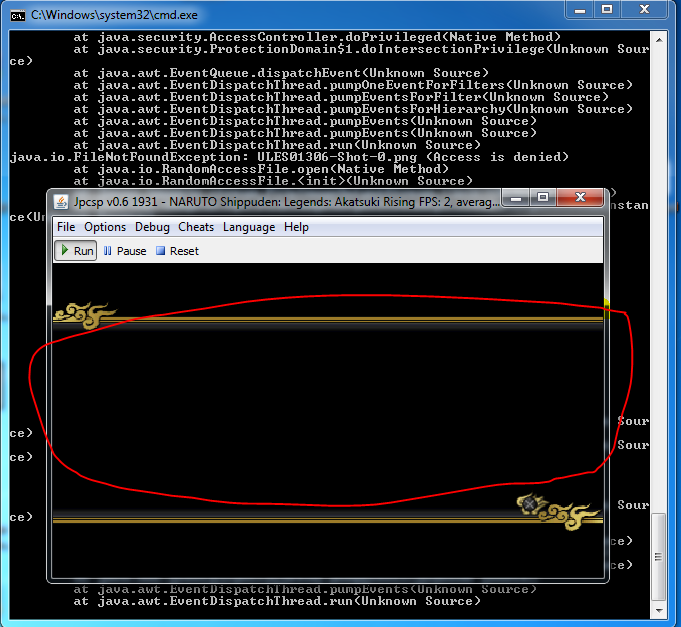This screenshot has height=627, width=681.
Task: Open the Options menu
Action: coord(105,227)
